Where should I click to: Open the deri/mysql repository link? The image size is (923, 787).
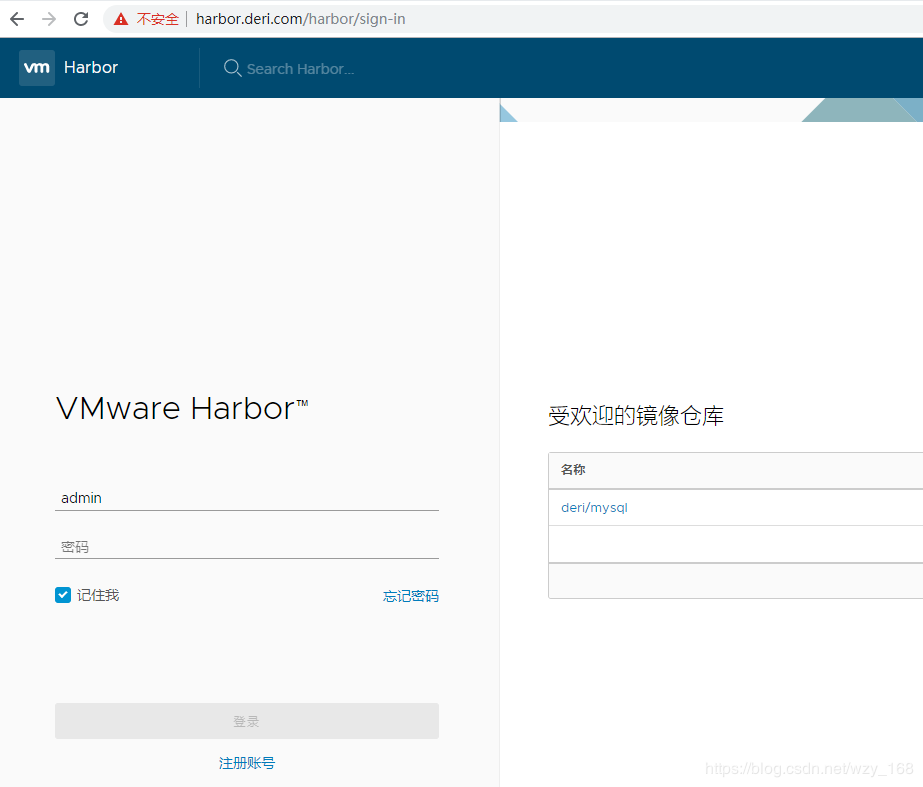point(594,507)
